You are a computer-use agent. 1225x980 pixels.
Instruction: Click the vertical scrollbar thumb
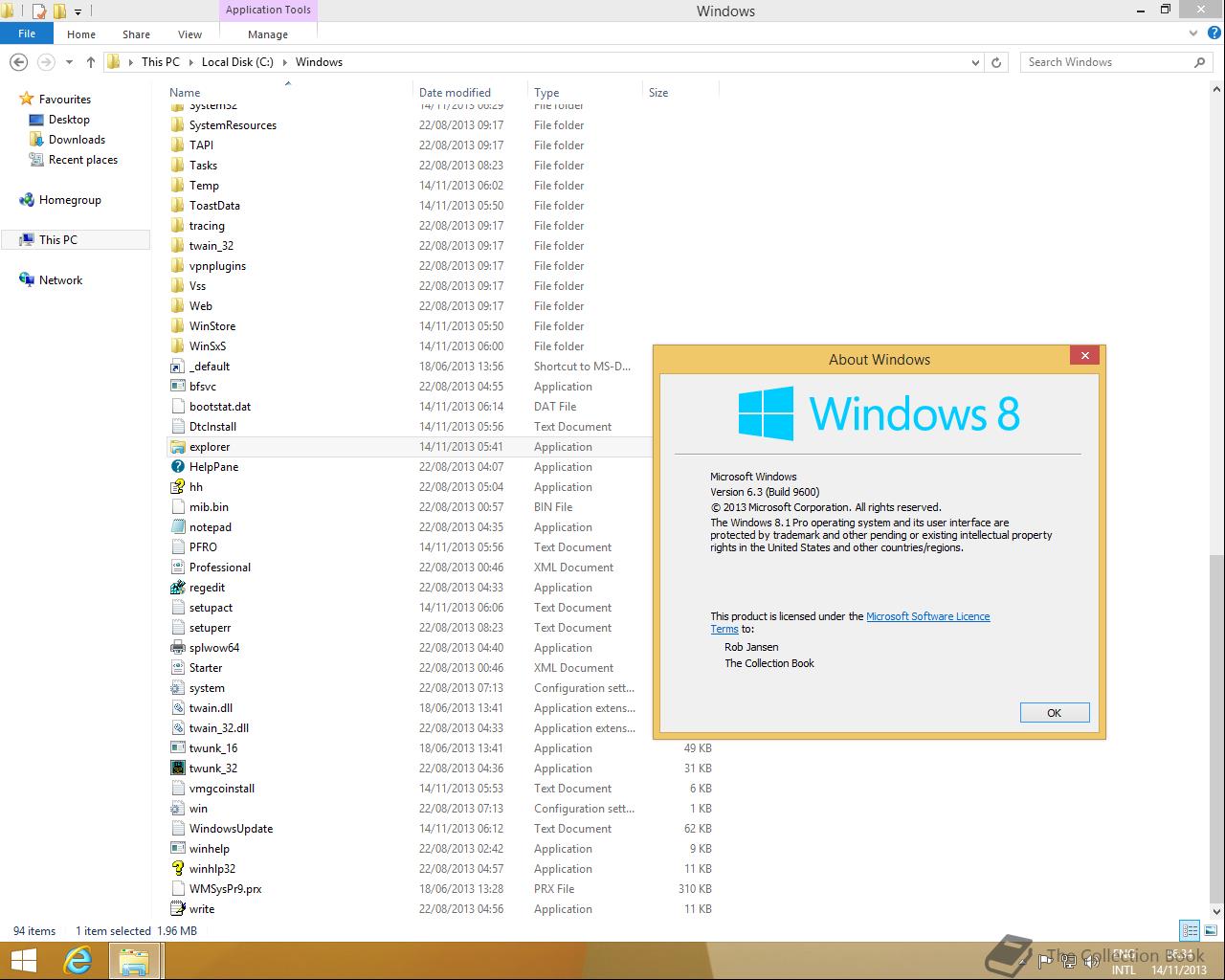1215,727
